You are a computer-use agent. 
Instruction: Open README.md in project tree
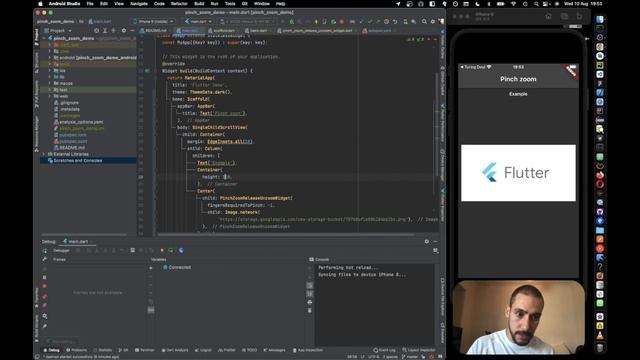[x=72, y=148]
